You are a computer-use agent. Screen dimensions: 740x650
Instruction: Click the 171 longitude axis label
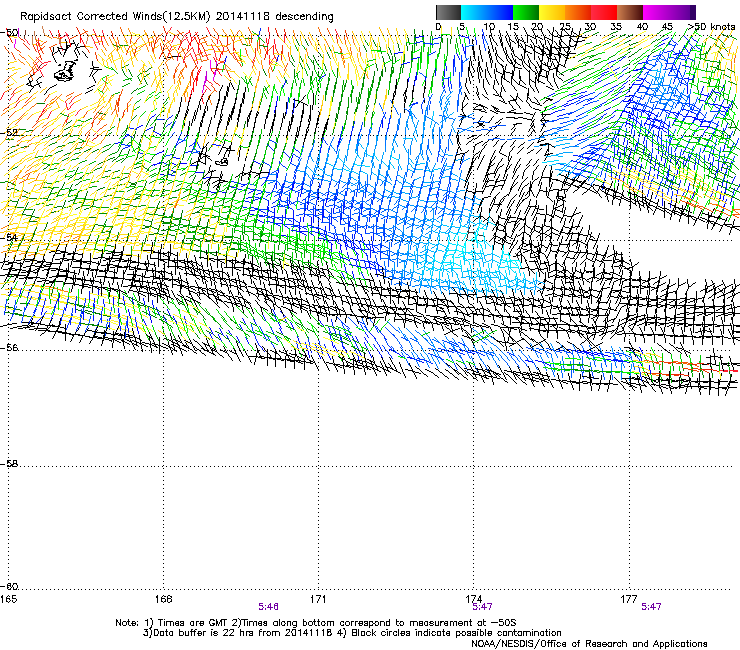(x=318, y=599)
